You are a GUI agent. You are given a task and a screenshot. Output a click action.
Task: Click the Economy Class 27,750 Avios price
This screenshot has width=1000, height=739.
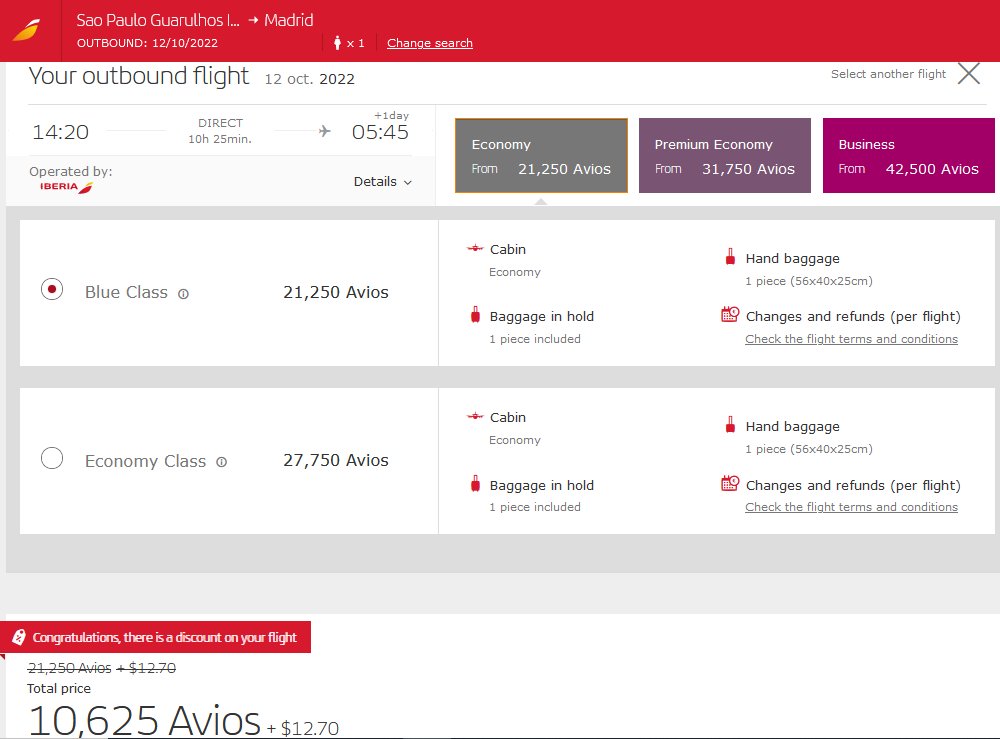point(336,461)
